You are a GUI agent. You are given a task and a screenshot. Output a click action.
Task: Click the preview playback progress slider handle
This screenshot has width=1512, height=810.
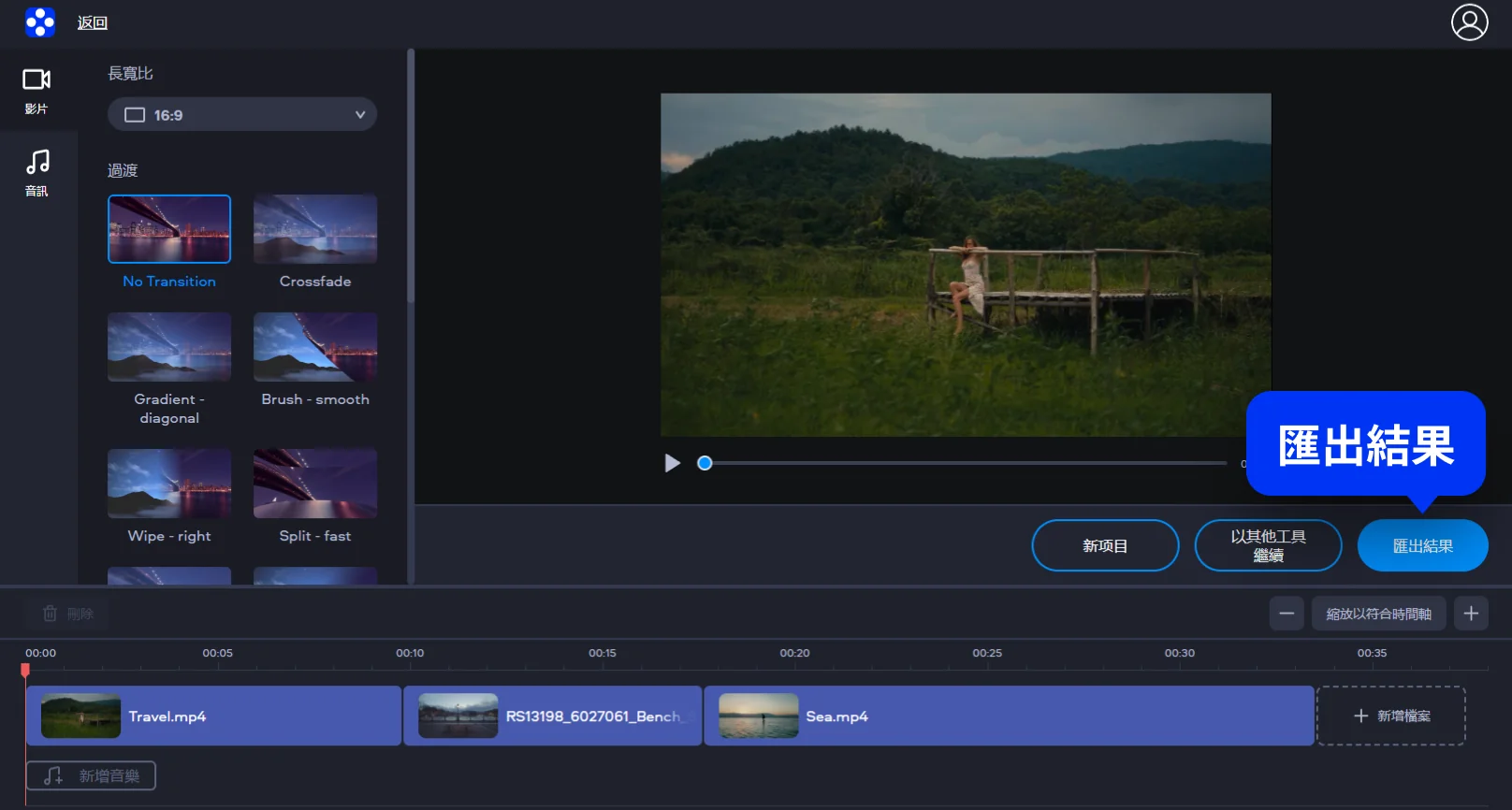click(x=705, y=463)
